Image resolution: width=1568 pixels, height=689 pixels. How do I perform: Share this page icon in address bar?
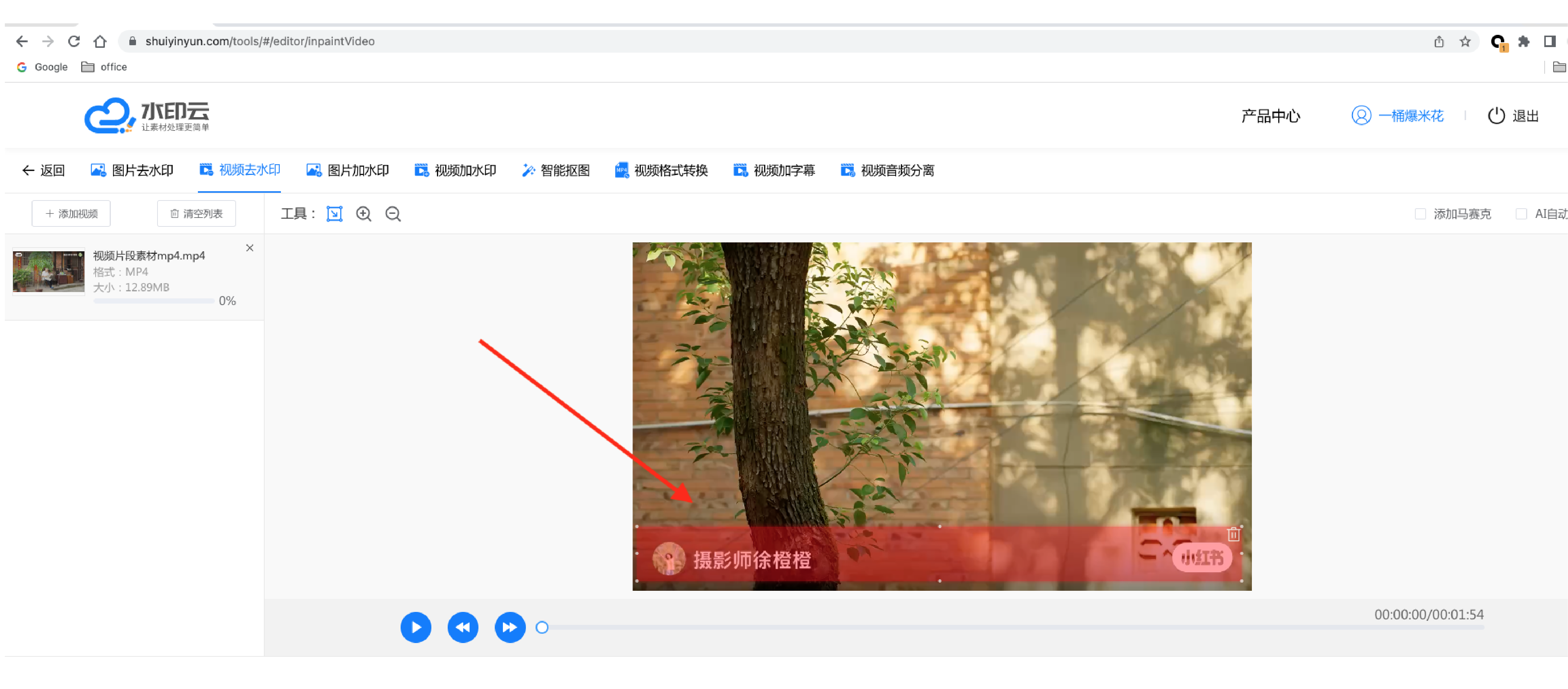(1439, 42)
